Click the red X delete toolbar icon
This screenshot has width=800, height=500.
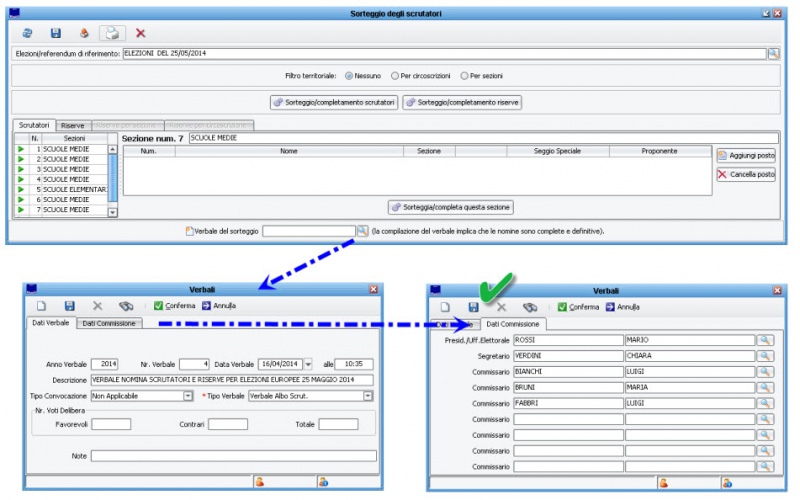140,33
